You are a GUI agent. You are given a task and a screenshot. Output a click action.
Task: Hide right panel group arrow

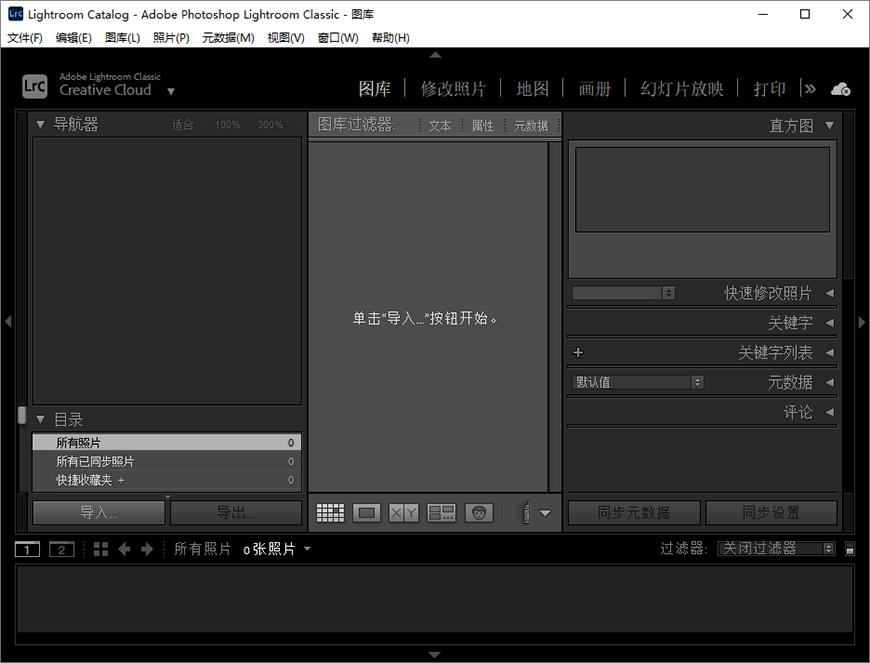point(862,322)
